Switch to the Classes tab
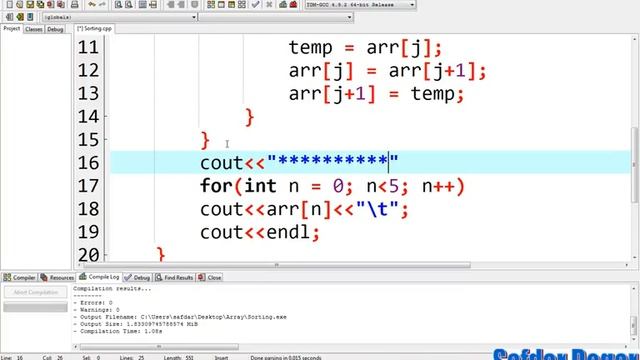Screen dimensions: 640x360 click(33, 29)
